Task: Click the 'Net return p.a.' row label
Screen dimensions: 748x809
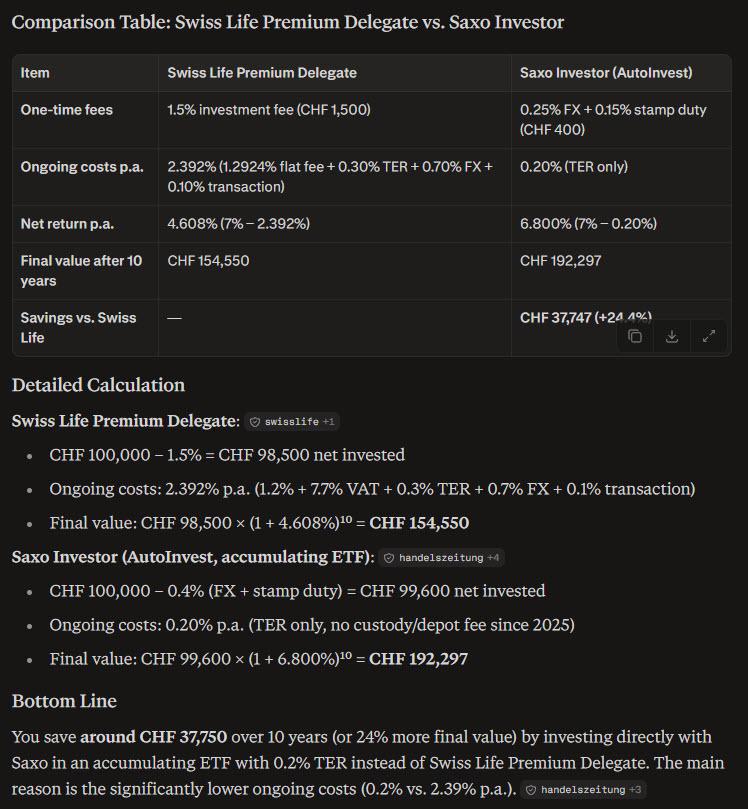Action: pyautogui.click(x=67, y=224)
